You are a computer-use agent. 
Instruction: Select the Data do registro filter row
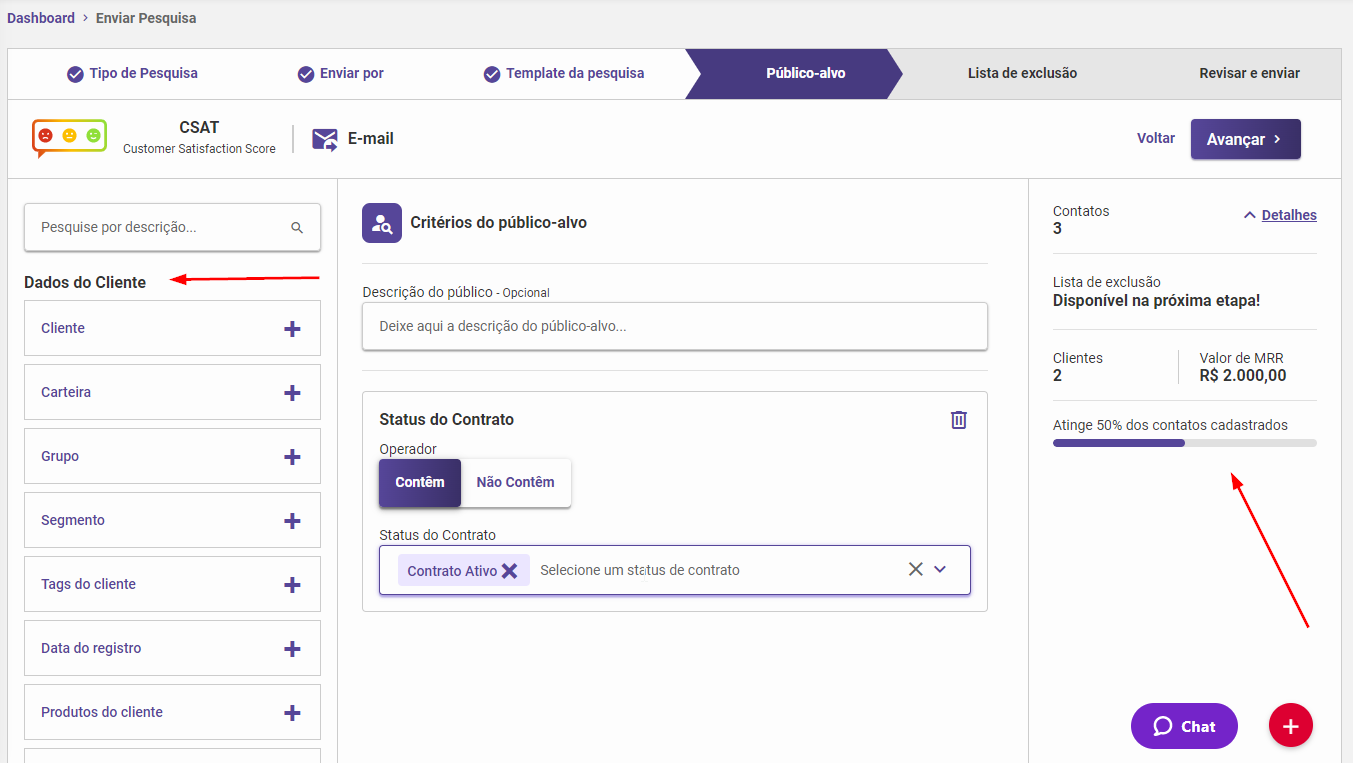[x=172, y=649]
